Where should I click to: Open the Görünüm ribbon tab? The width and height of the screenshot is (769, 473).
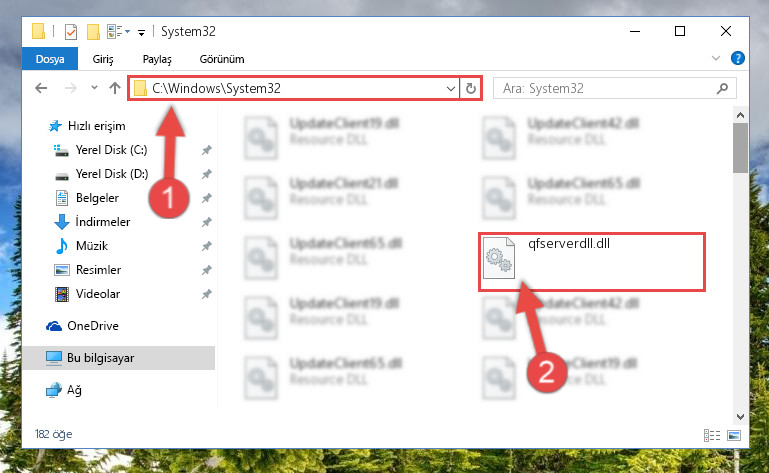pyautogui.click(x=222, y=59)
